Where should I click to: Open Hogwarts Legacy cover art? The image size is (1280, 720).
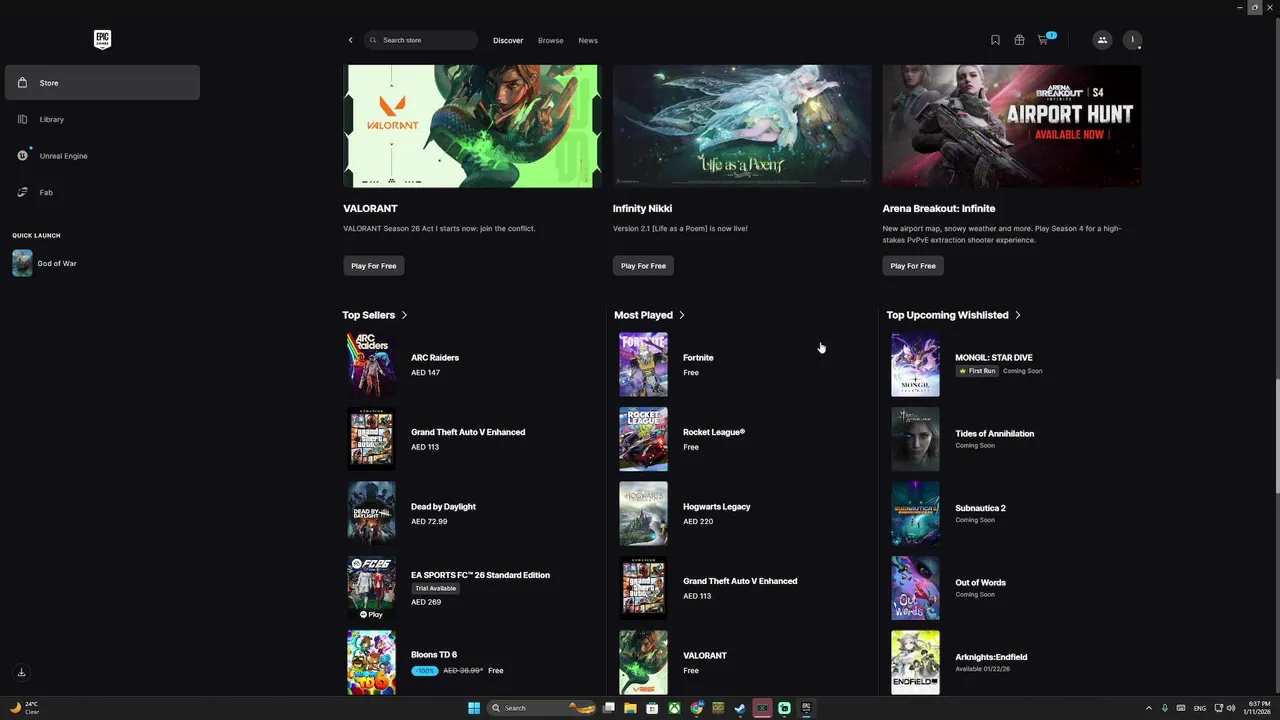[643, 514]
